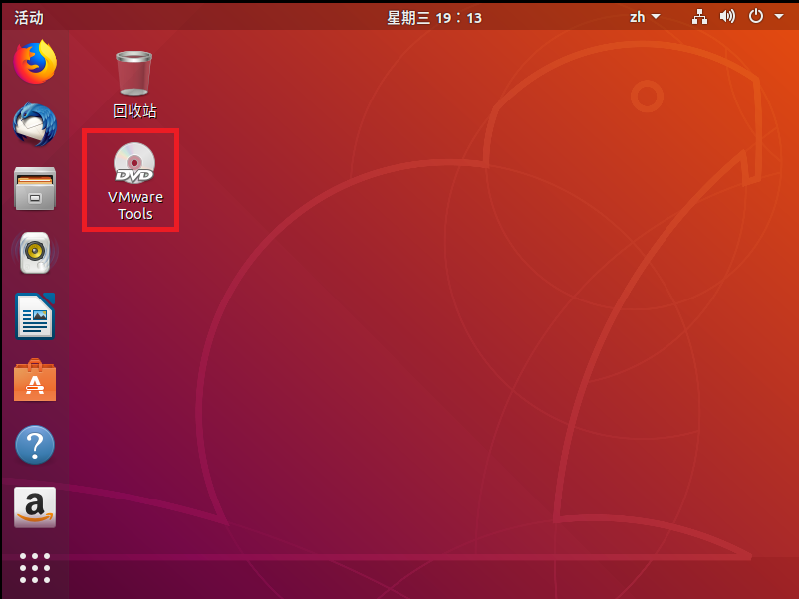Click the power icon in top bar
Screen dimensions: 799x599
(x=756, y=17)
